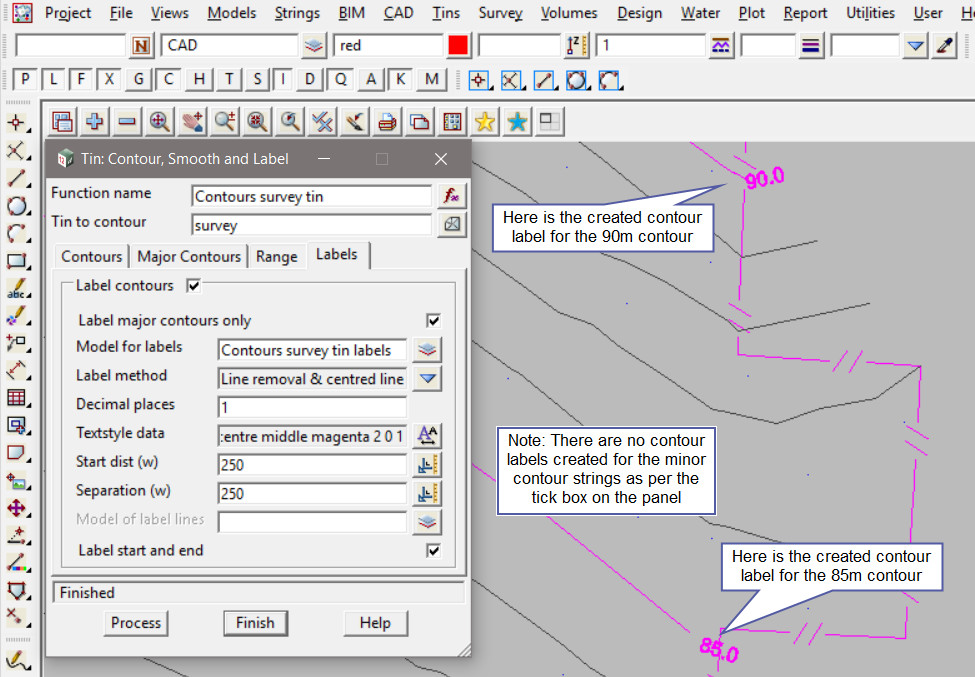Click the Tin to contour field
The width and height of the screenshot is (975, 677).
pos(312,225)
